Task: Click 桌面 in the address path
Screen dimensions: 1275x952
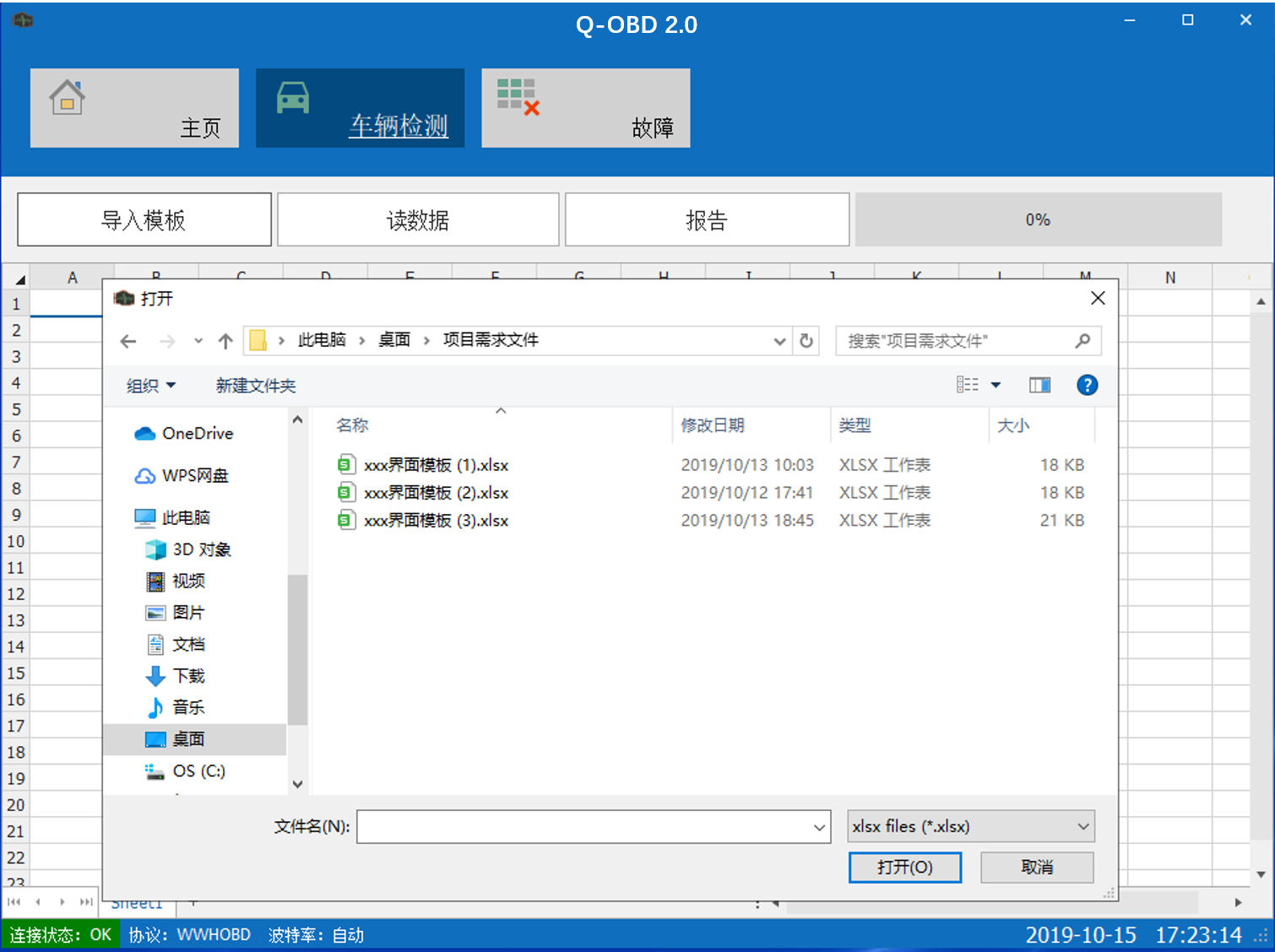Action: [394, 340]
